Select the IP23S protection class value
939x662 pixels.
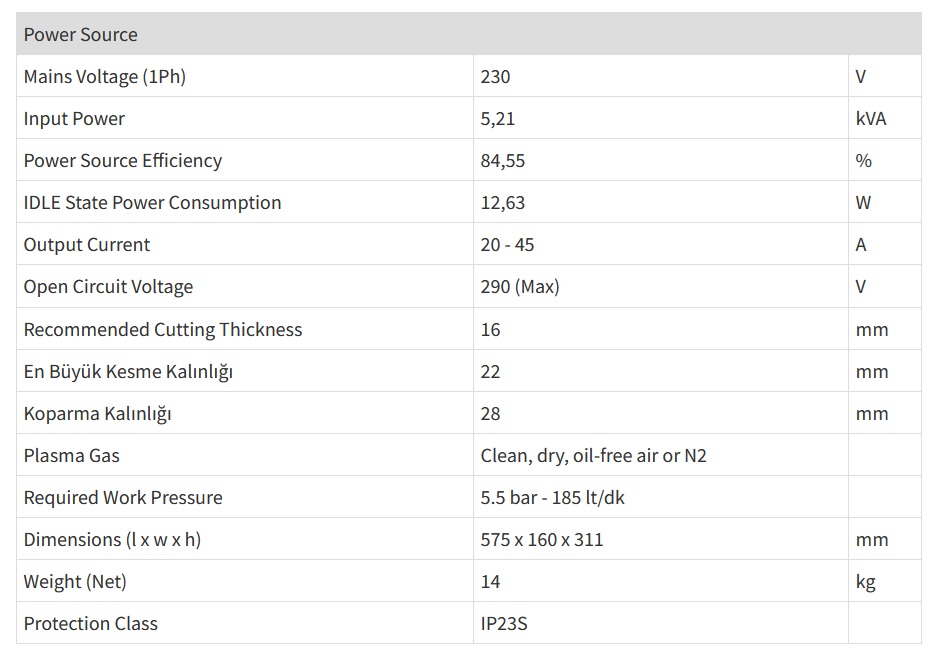(504, 624)
